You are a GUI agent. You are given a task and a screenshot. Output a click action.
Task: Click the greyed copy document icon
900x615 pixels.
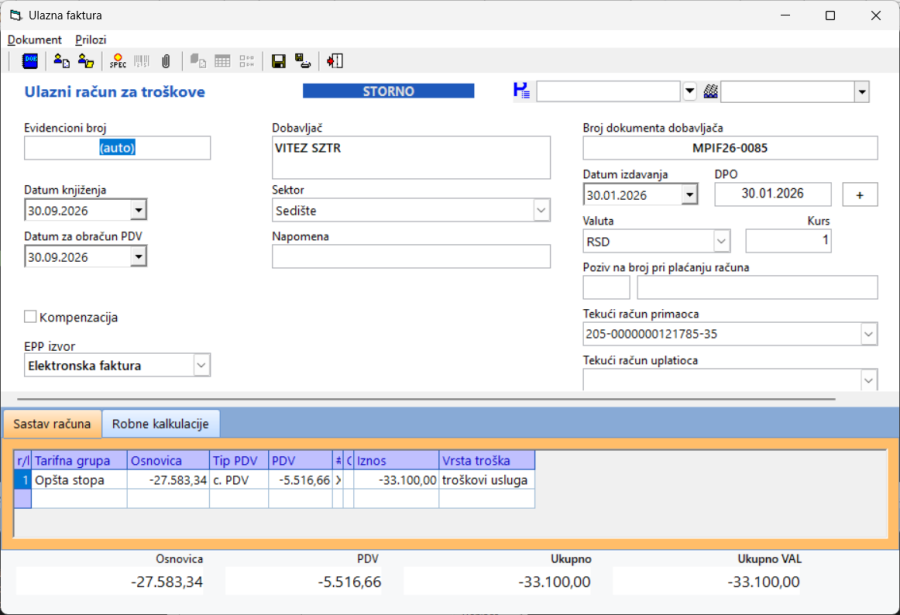(x=198, y=61)
